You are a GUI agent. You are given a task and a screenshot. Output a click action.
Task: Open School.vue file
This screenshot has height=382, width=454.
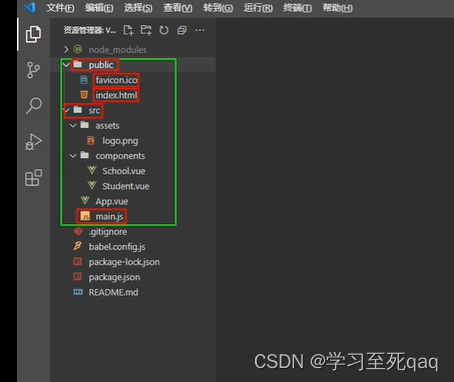[124, 171]
